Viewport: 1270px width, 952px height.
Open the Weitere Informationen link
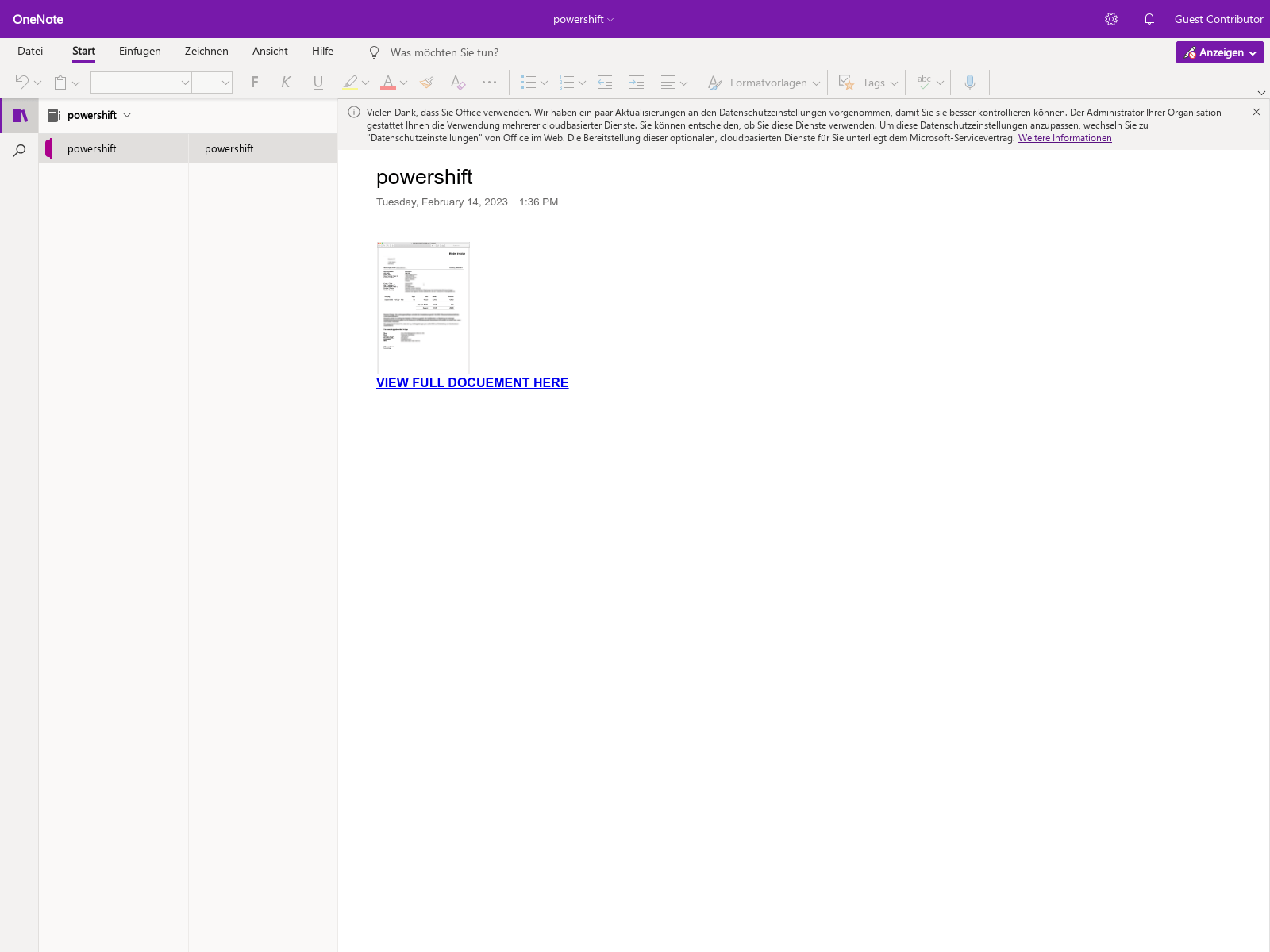pyautogui.click(x=1064, y=138)
